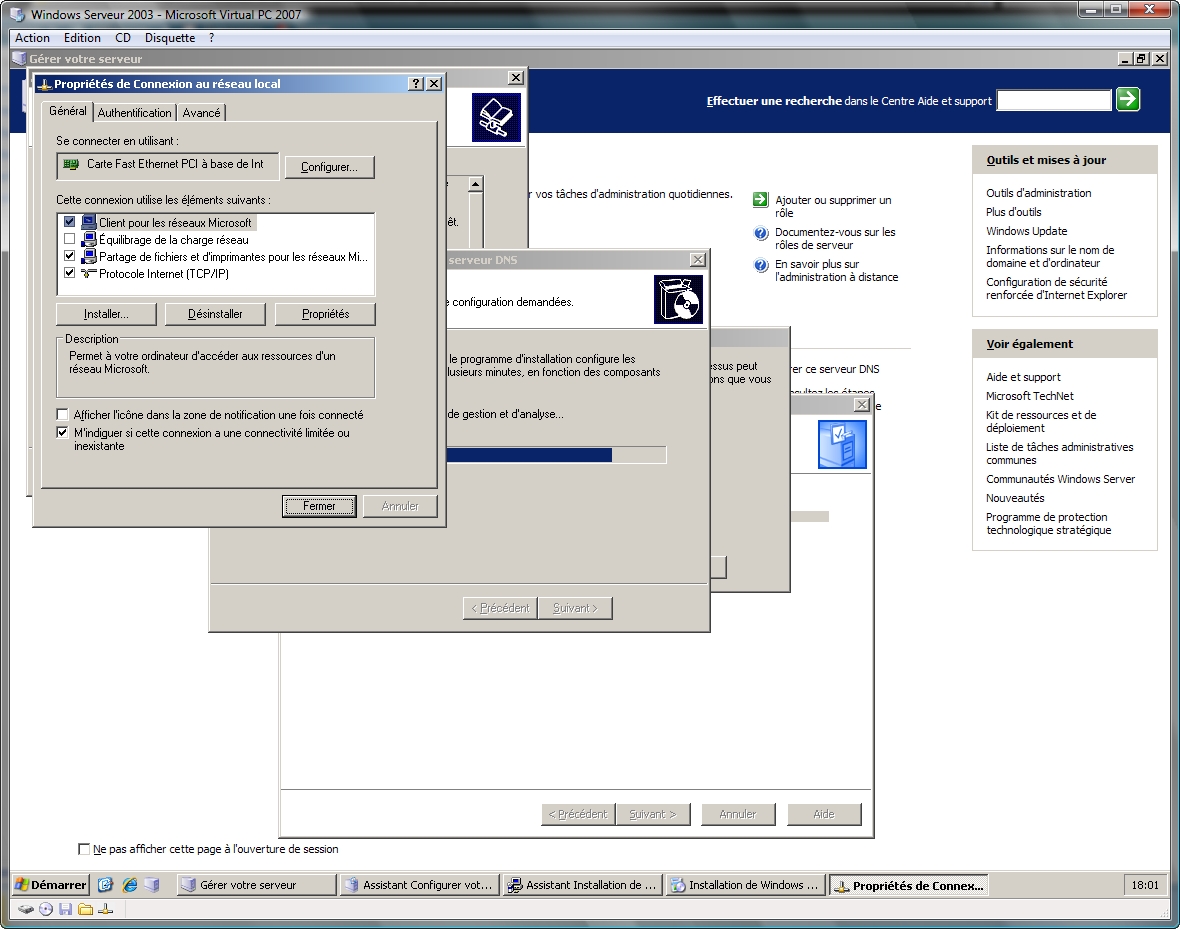1180x929 pixels.
Task: Click the hard disk icon in Virtual PC status bar
Action: (x=26, y=909)
